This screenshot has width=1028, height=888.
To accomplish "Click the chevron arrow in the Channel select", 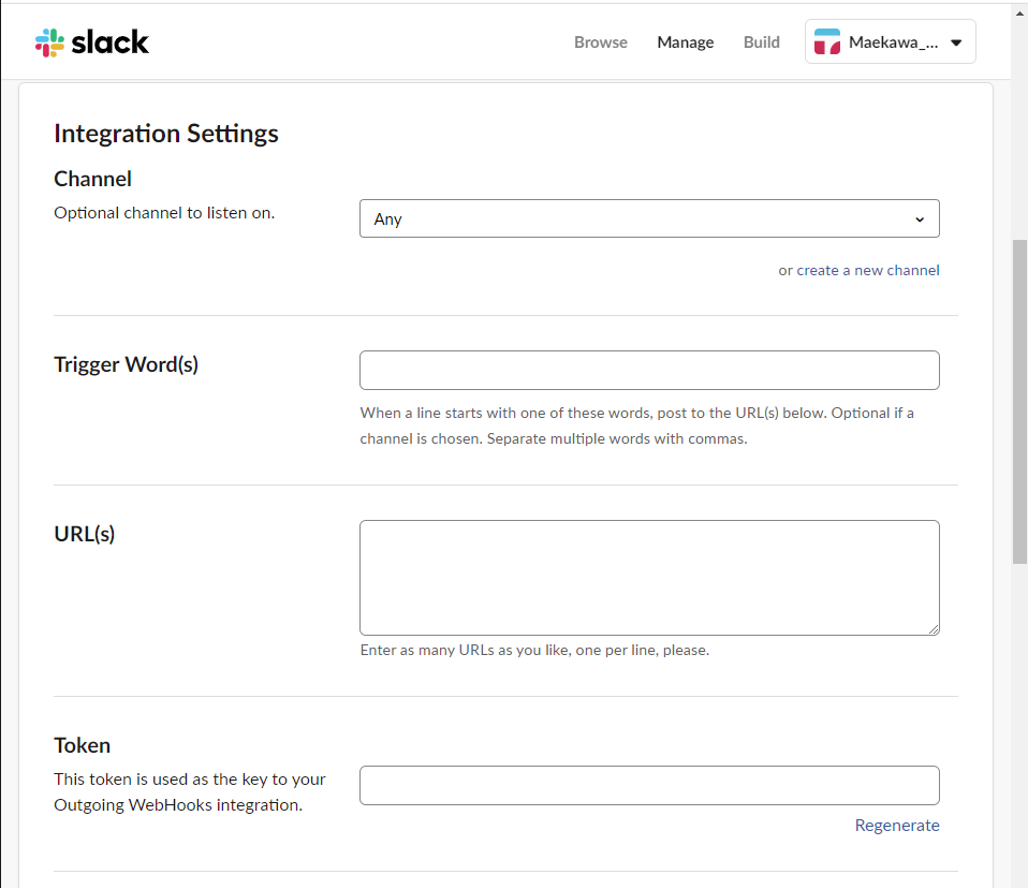I will [x=920, y=220].
